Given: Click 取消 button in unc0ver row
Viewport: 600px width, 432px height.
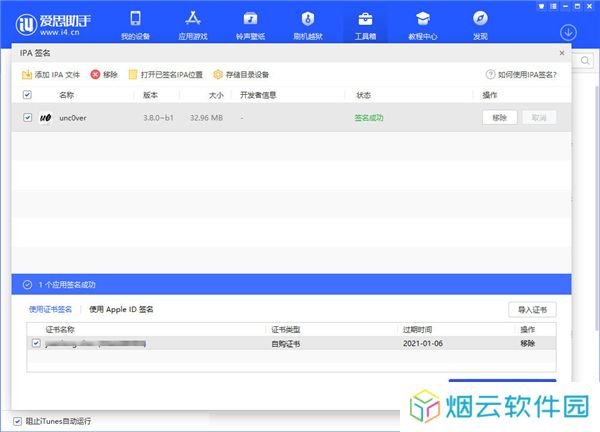Looking at the screenshot, I should tap(539, 117).
